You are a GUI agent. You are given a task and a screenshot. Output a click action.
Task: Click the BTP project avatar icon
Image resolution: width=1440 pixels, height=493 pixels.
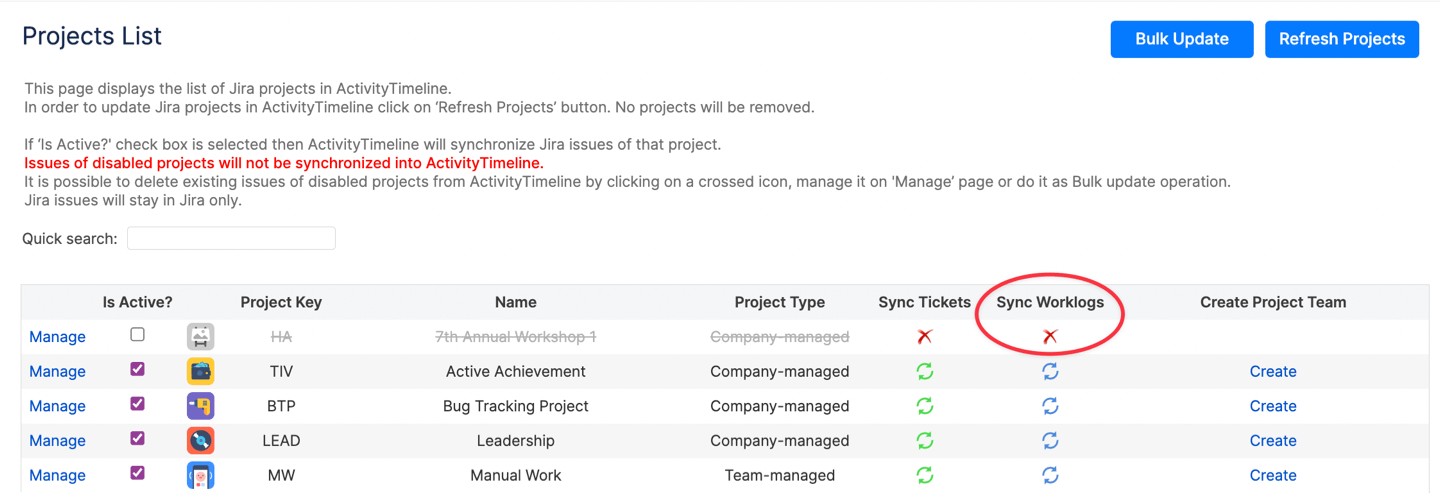click(x=201, y=406)
